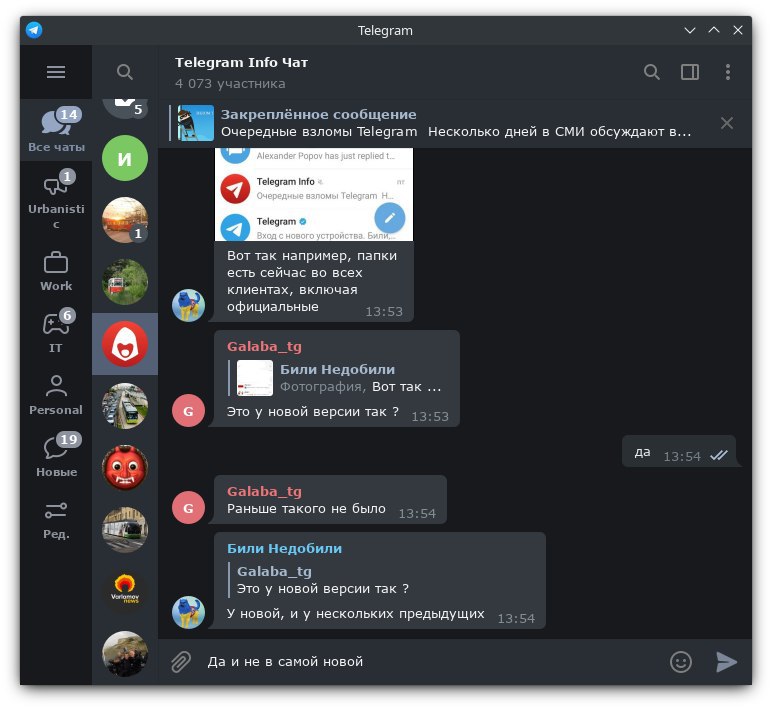Click the '4 073 участника' member count
The width and height of the screenshot is (772, 709).
click(230, 84)
